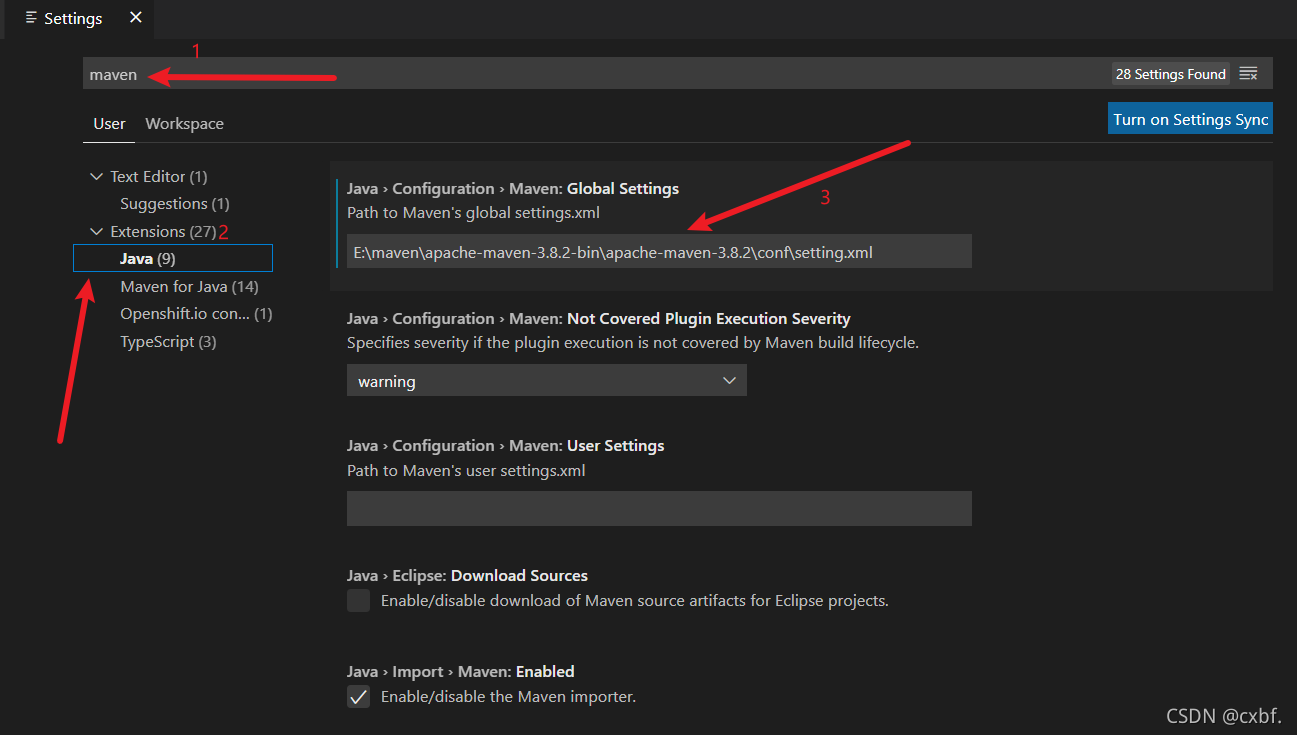Select Suggestions (1) in the tree

click(175, 204)
